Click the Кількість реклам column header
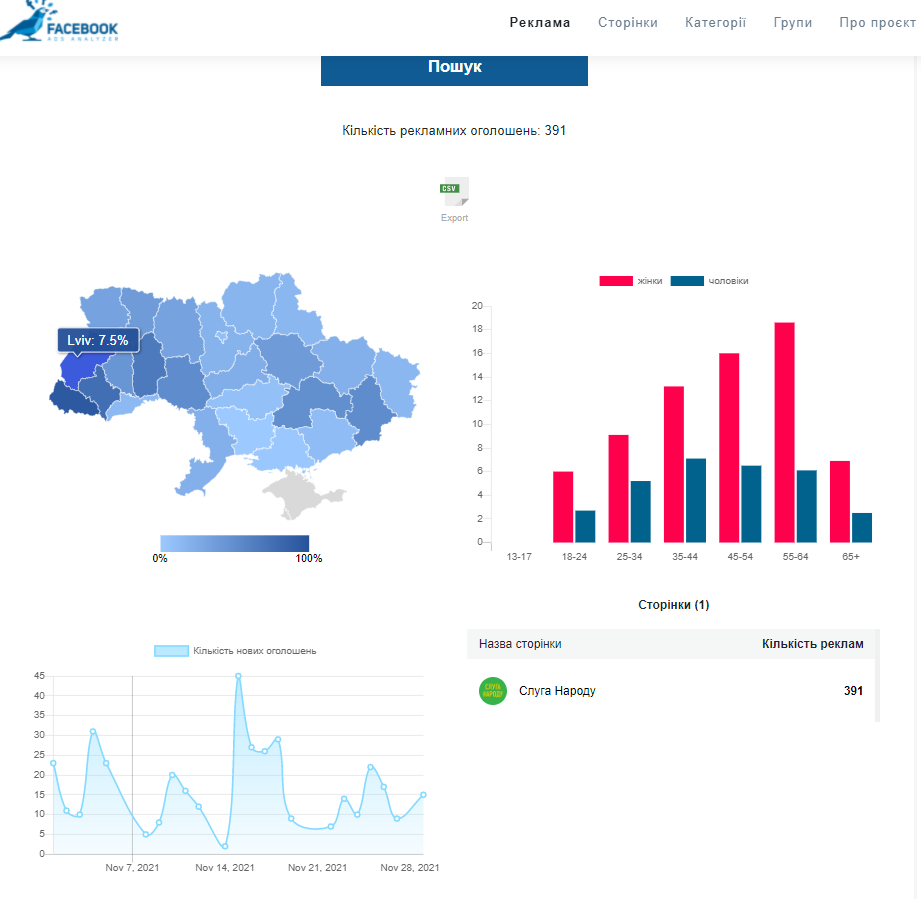Screen dimensions: 921x899 [812, 644]
